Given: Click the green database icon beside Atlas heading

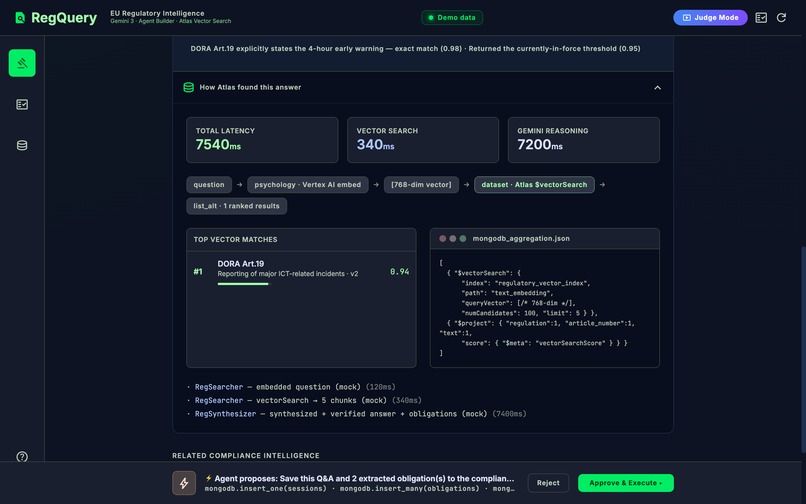Looking at the screenshot, I should coord(189,87).
